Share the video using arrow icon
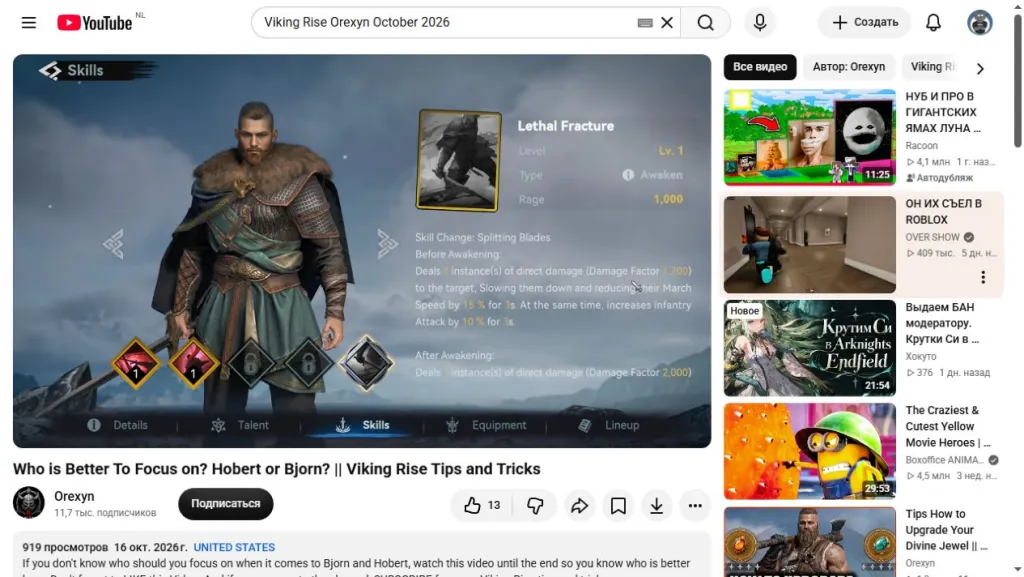 579,505
